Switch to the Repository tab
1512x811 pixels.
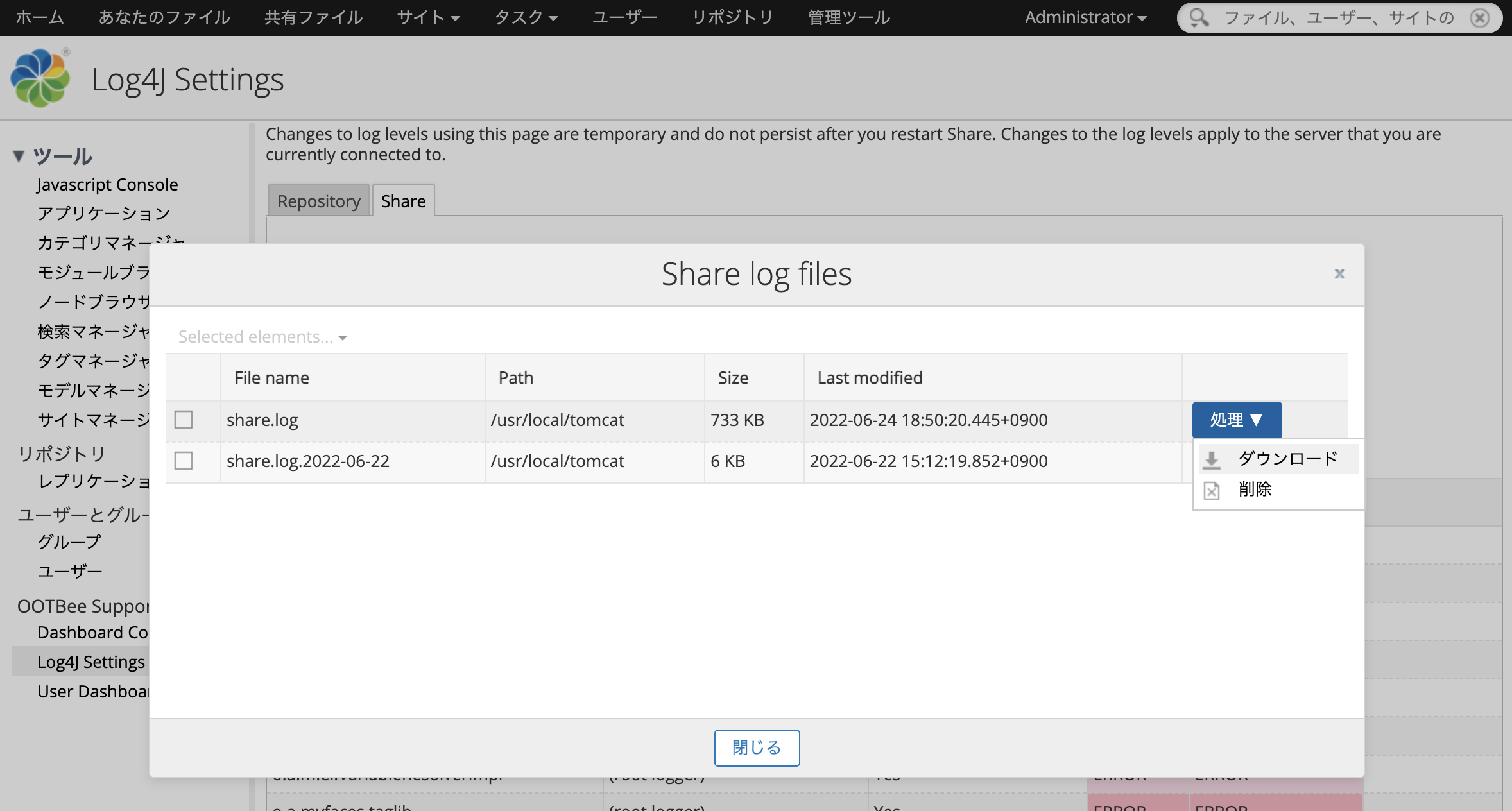tap(319, 200)
